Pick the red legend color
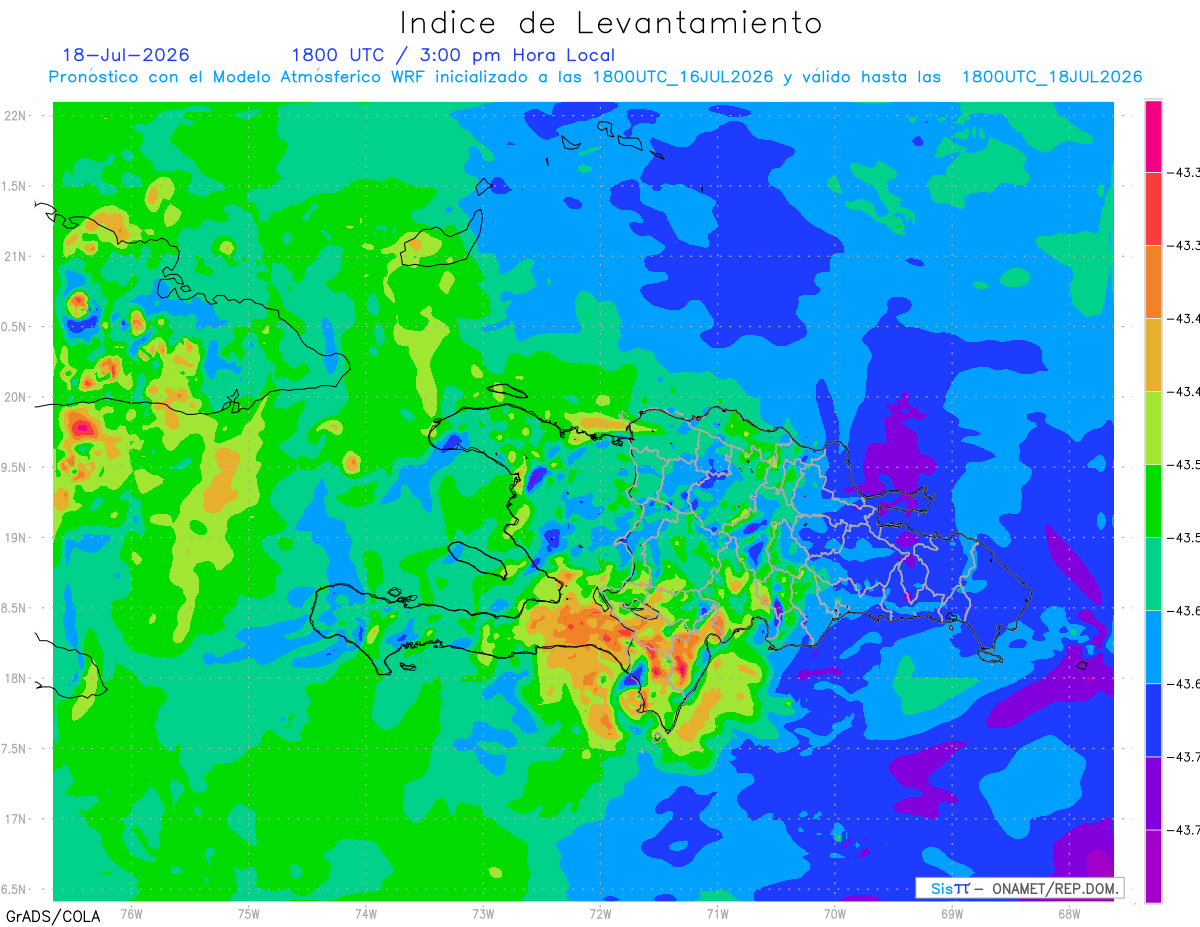The height and width of the screenshot is (927, 1200). 1153,208
